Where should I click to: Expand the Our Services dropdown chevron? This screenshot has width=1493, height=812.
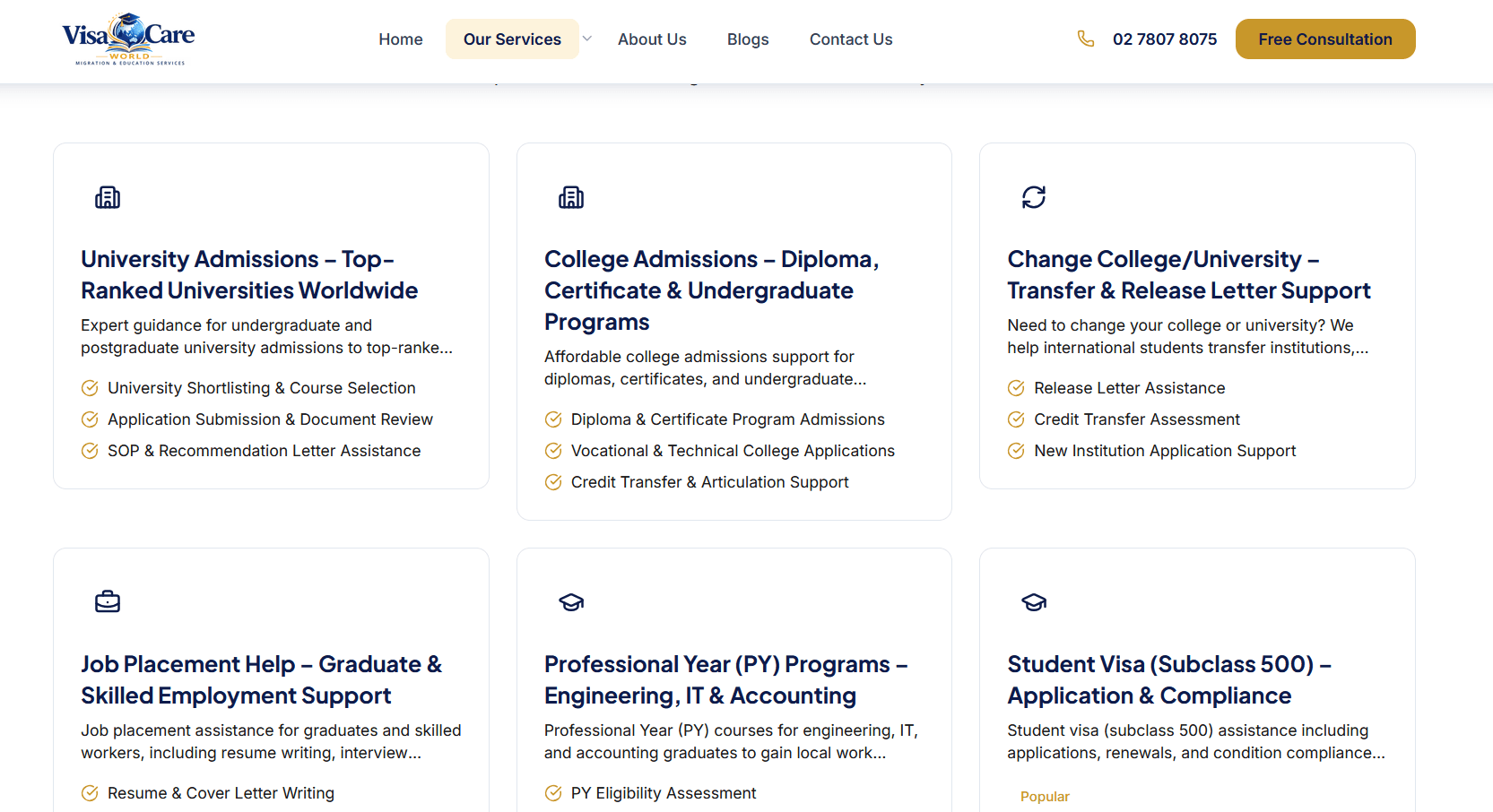coord(587,39)
